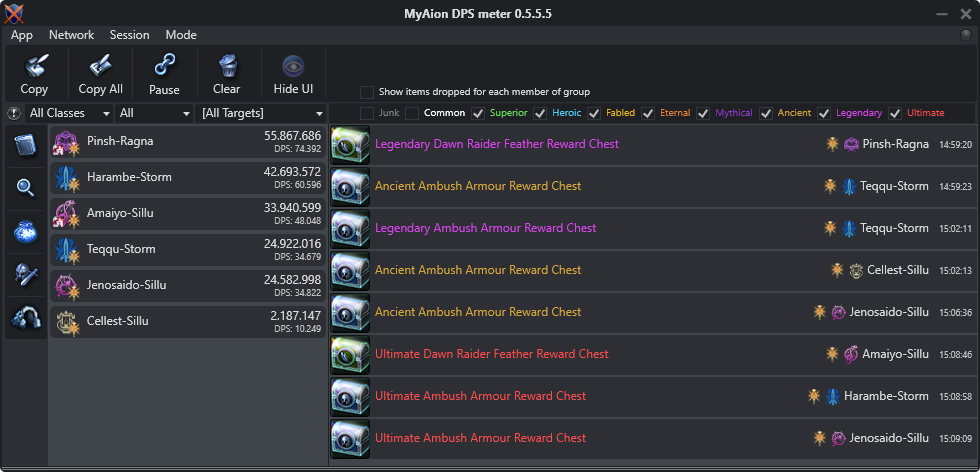Uncheck the Superior rarity filter

click(x=478, y=113)
